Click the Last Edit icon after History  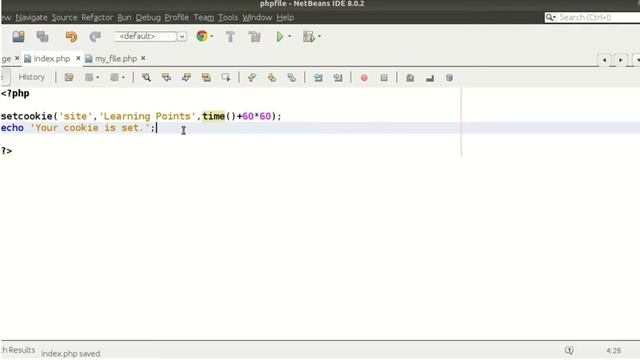(x=69, y=77)
